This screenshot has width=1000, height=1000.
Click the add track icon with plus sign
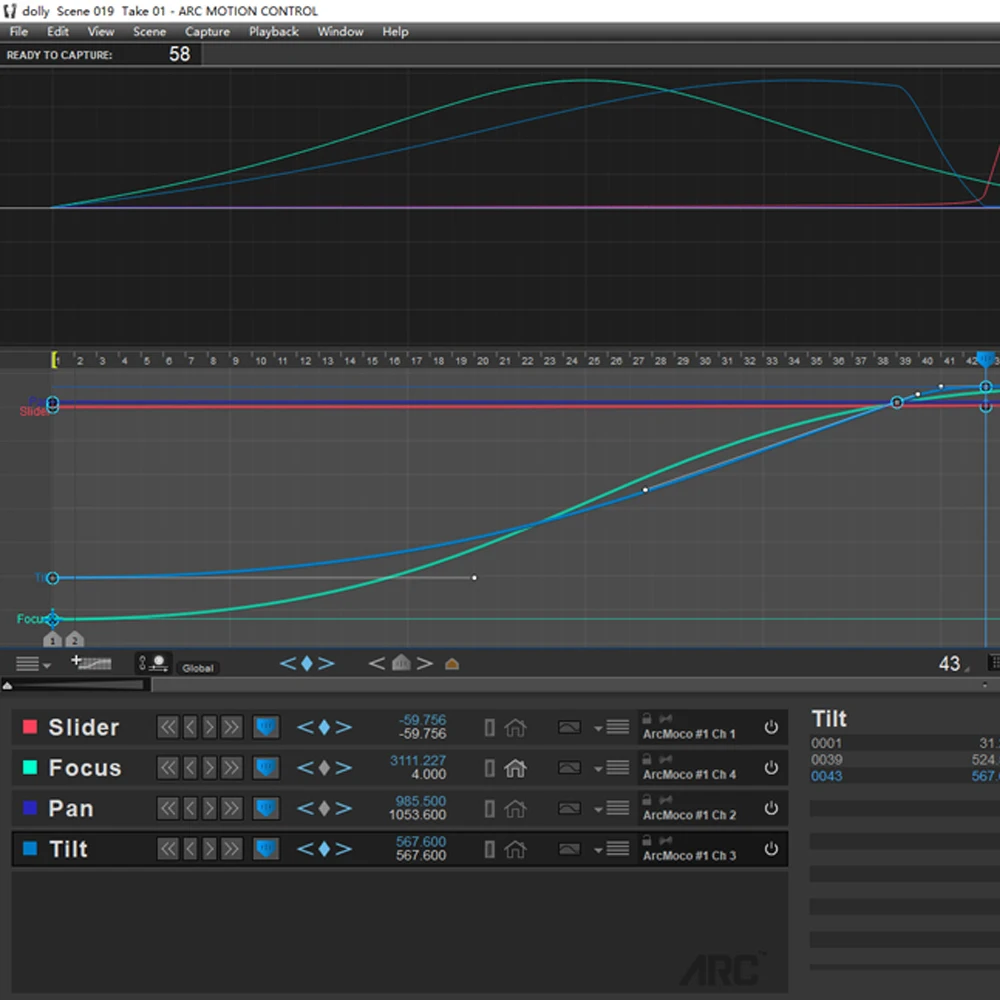(x=91, y=663)
